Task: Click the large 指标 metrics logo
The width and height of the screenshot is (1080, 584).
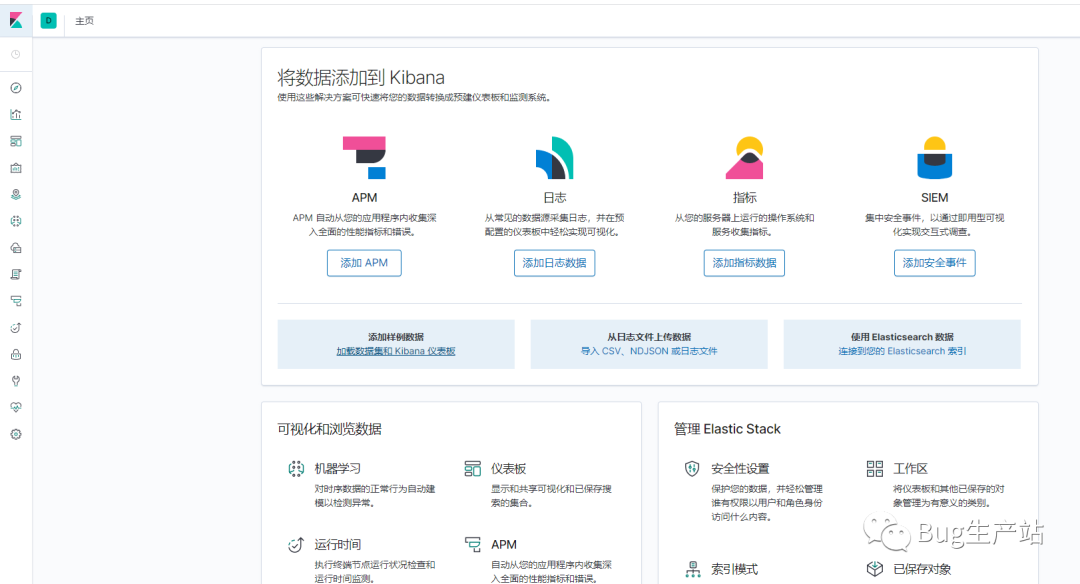Action: pyautogui.click(x=745, y=158)
